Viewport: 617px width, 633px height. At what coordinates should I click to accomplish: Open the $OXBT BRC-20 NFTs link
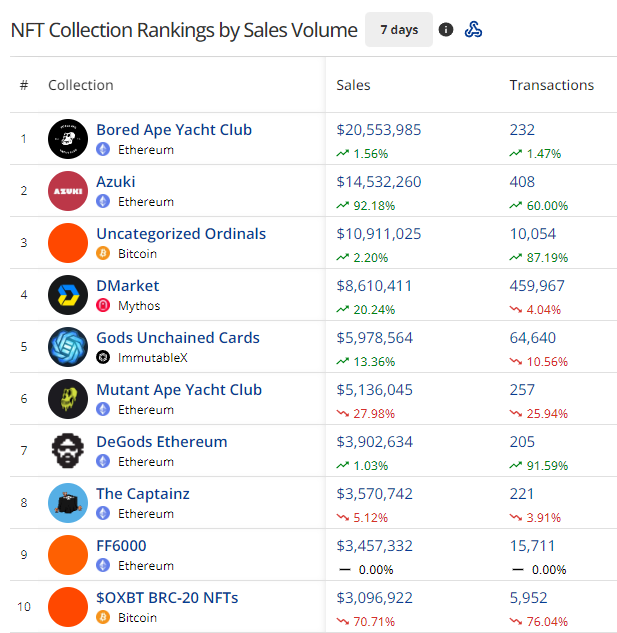[167, 598]
